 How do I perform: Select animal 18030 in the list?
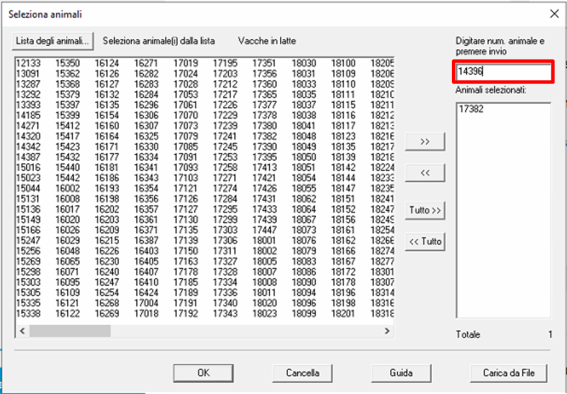(304, 63)
